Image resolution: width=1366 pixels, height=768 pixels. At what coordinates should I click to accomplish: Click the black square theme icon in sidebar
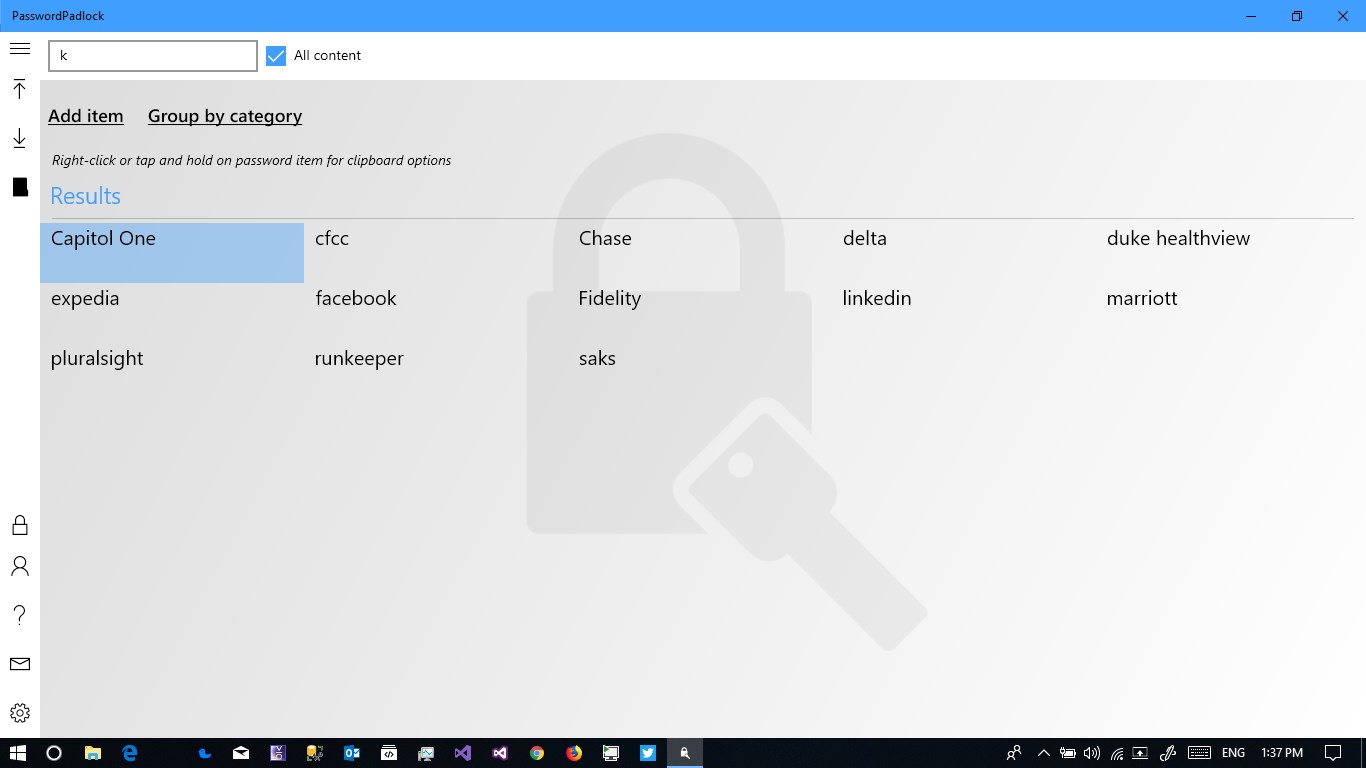19,187
